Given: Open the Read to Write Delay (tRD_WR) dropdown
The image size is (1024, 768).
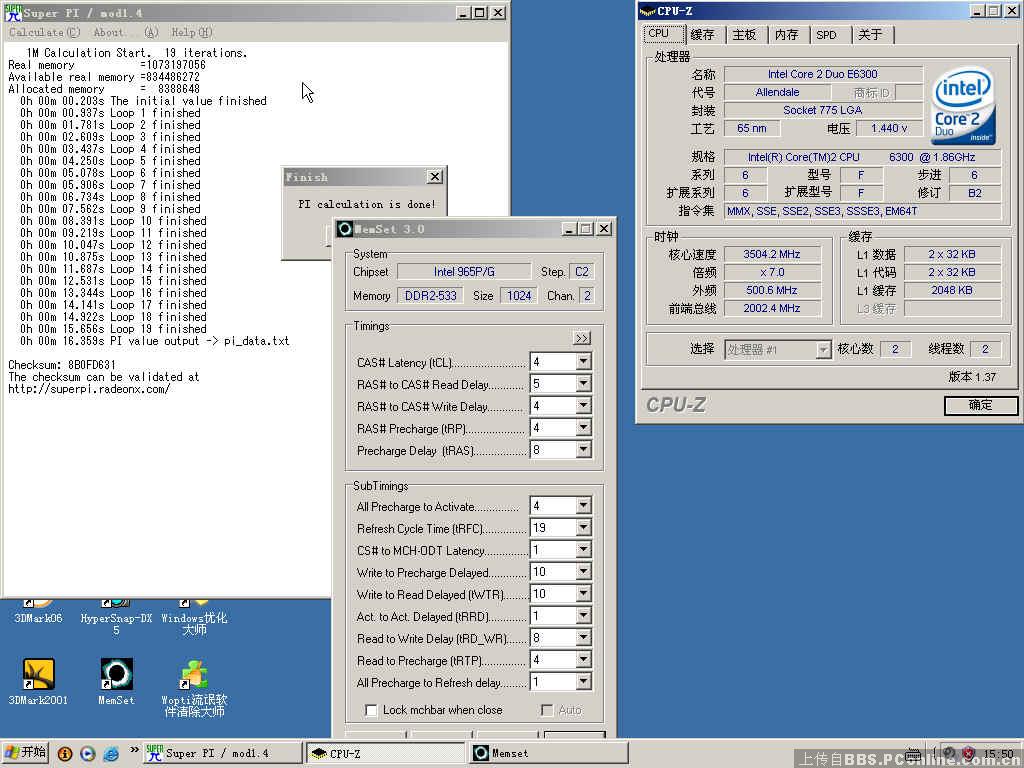Looking at the screenshot, I should [584, 638].
